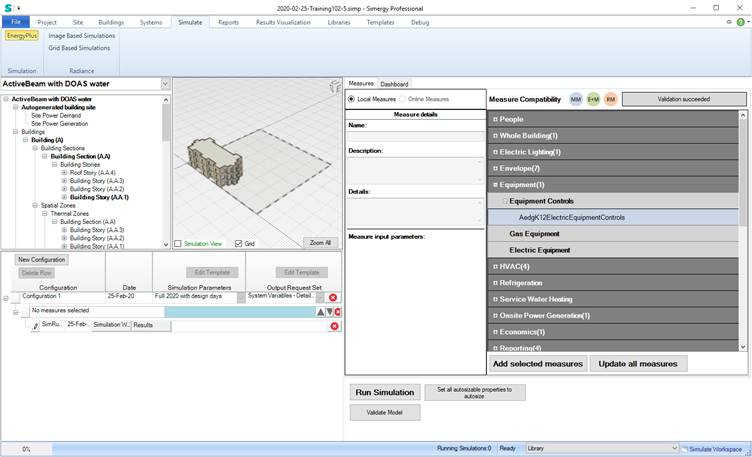Expand the Roof Story (A.A.4) tree node
Viewport: 752px width, 457px height.
pos(64,173)
